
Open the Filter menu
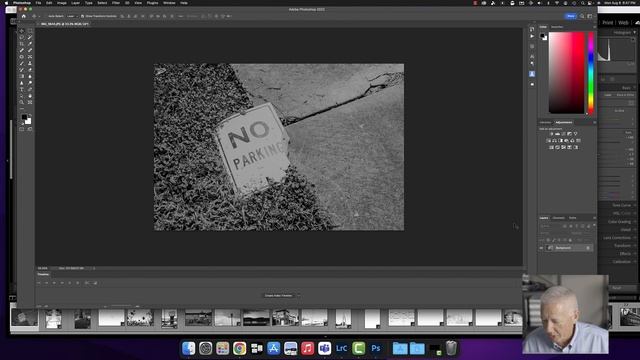[116, 3]
